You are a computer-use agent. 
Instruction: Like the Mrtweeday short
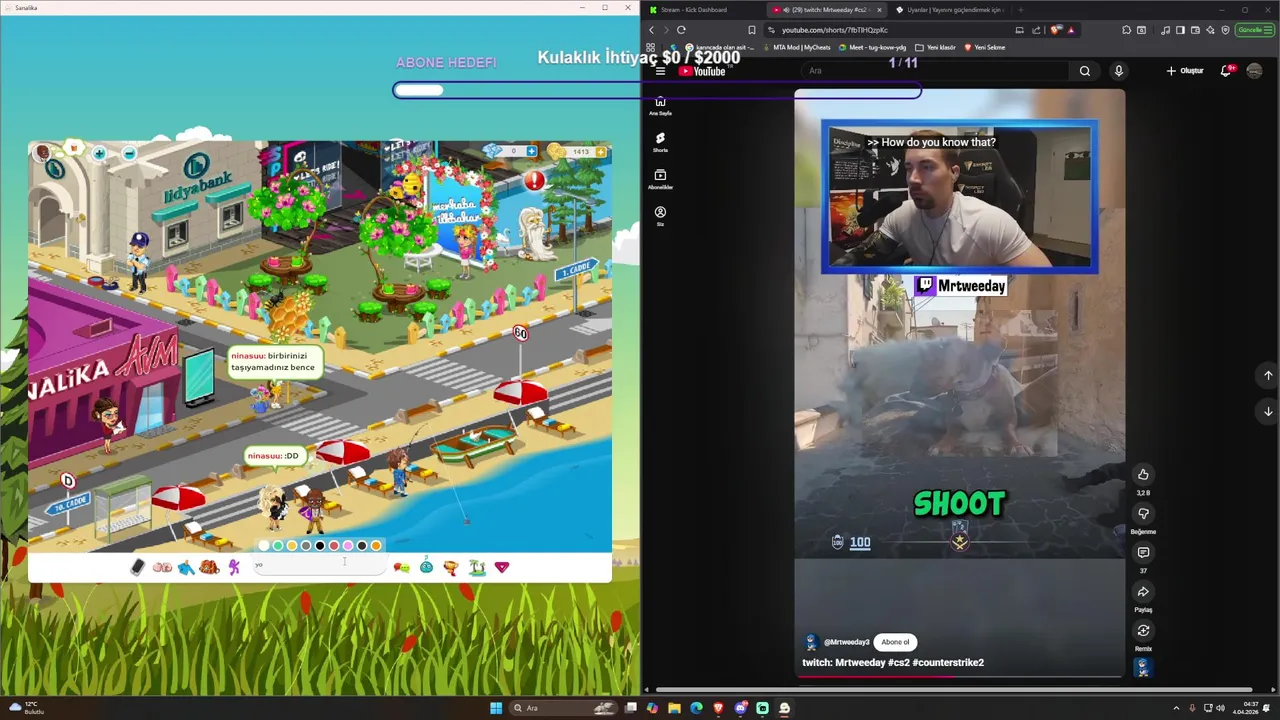pos(1143,474)
